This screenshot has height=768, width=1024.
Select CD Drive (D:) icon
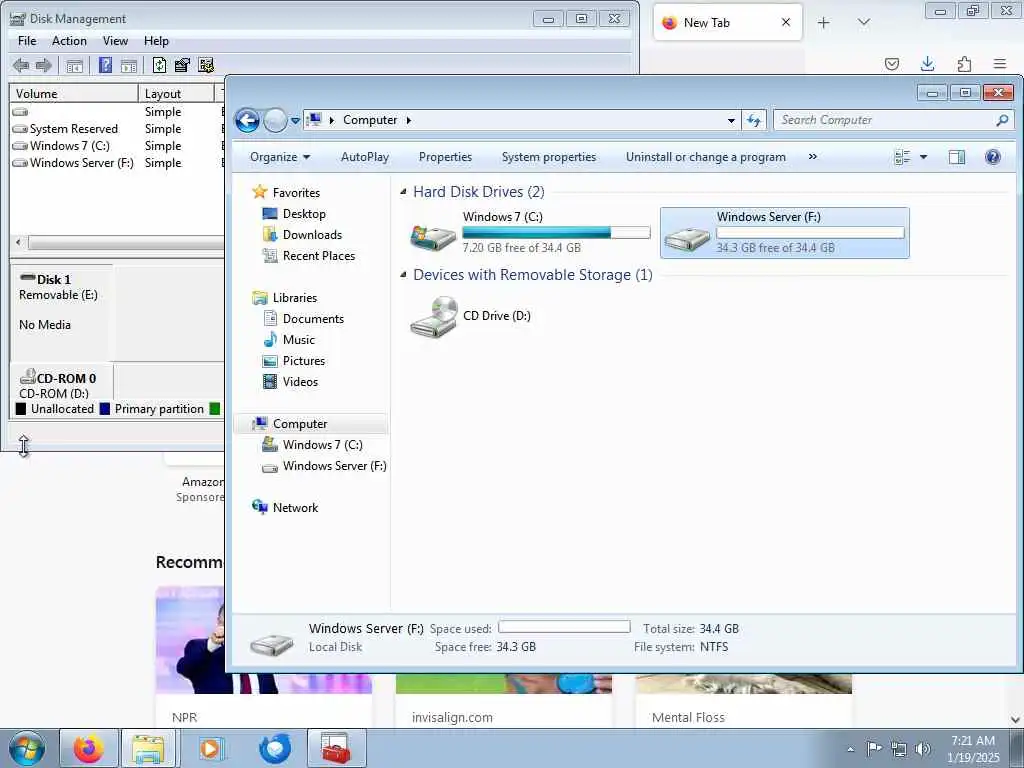coord(434,317)
